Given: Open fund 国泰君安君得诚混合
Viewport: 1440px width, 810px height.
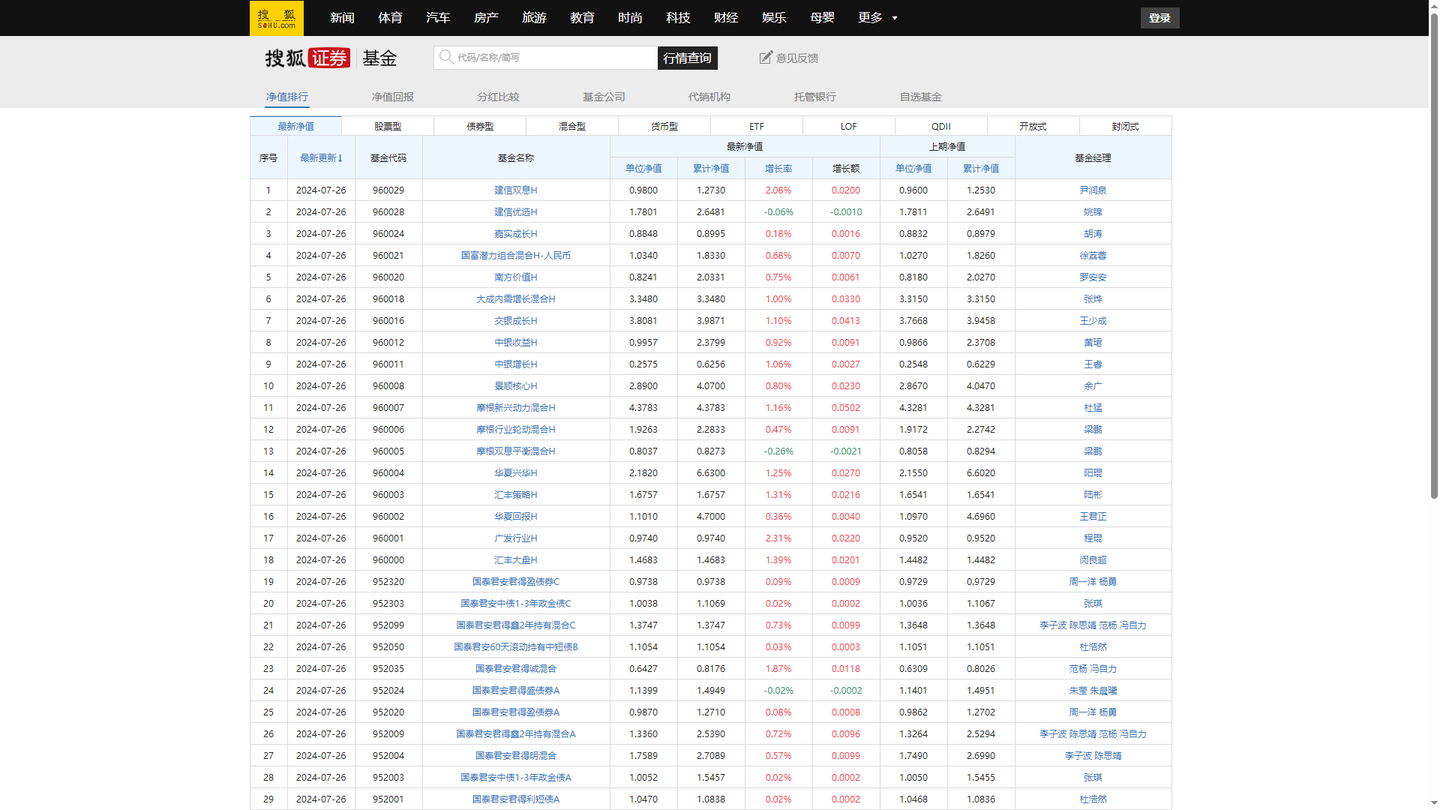Looking at the screenshot, I should [x=516, y=669].
